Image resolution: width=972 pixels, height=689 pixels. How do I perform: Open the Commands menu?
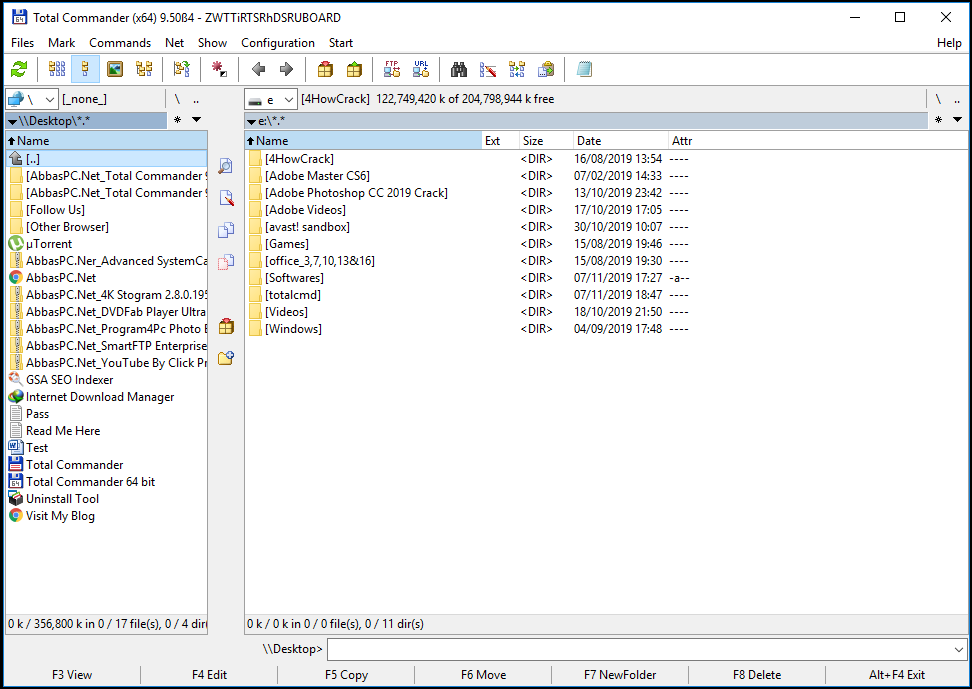120,43
